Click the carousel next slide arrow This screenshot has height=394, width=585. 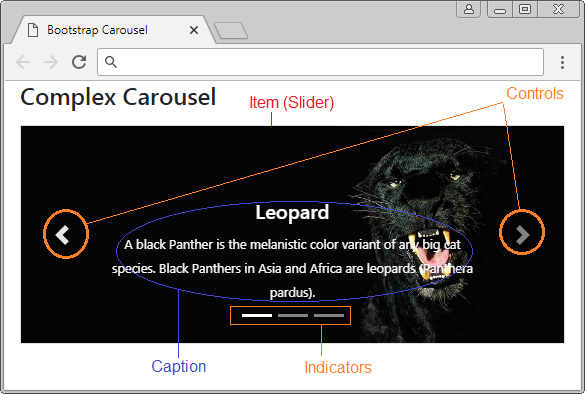tap(523, 234)
